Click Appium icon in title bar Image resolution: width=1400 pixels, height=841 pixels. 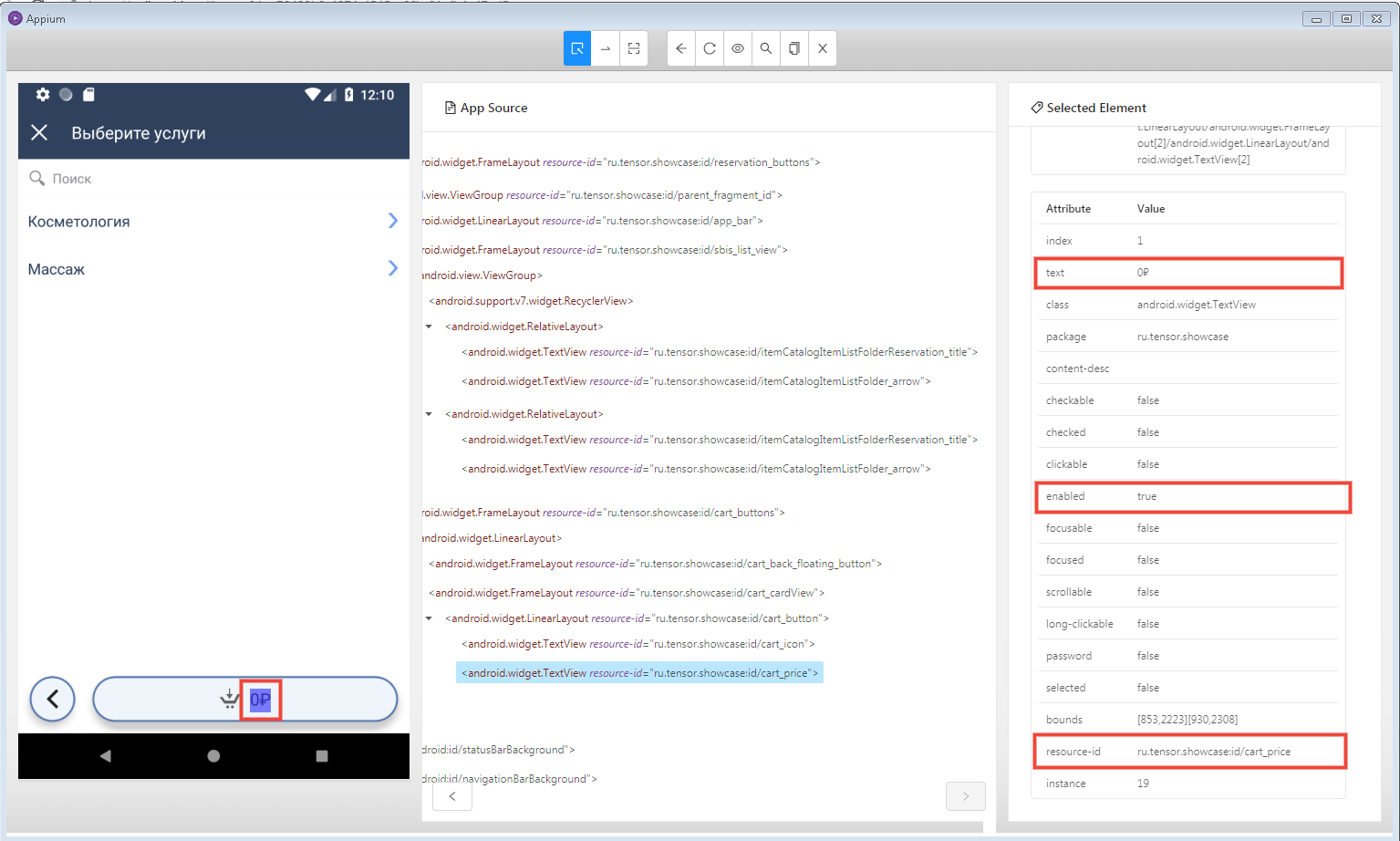pos(15,18)
